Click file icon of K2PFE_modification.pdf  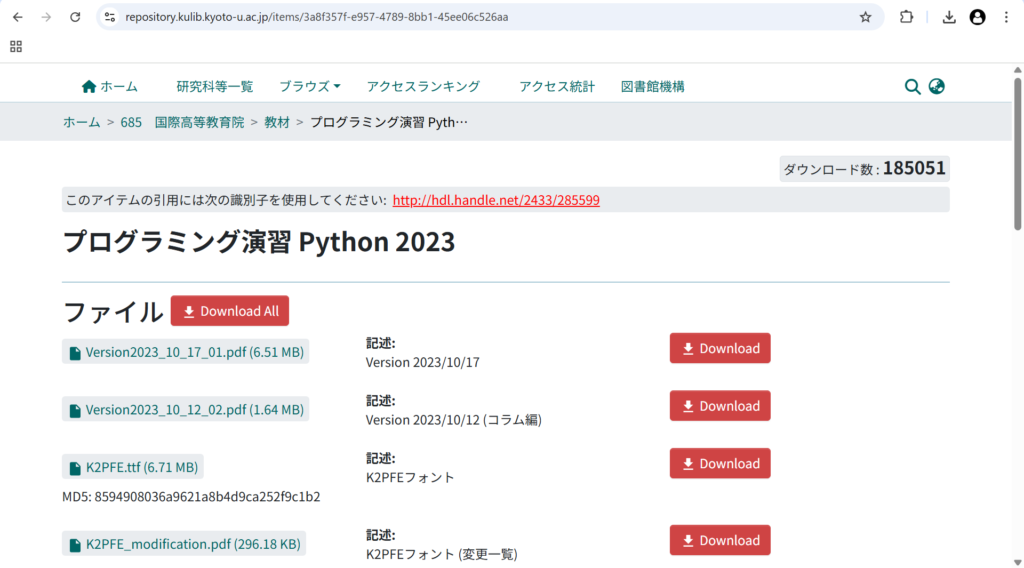coord(75,545)
